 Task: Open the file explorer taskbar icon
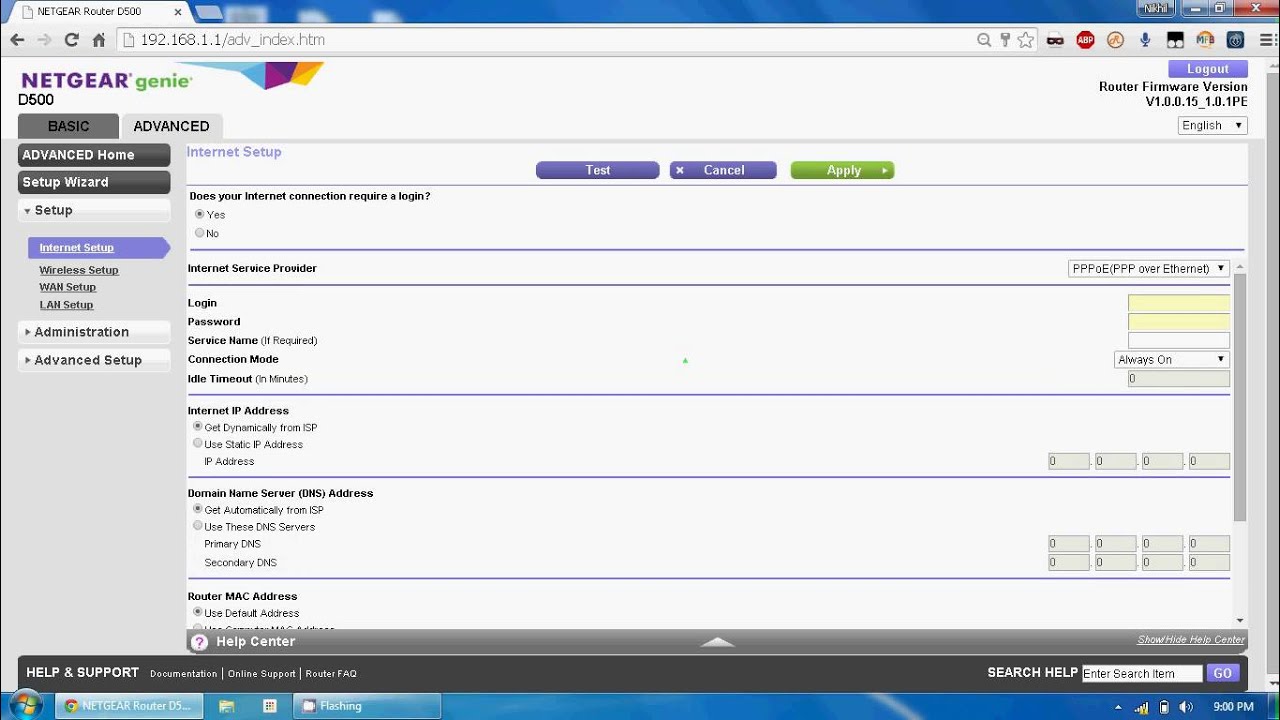coord(227,706)
